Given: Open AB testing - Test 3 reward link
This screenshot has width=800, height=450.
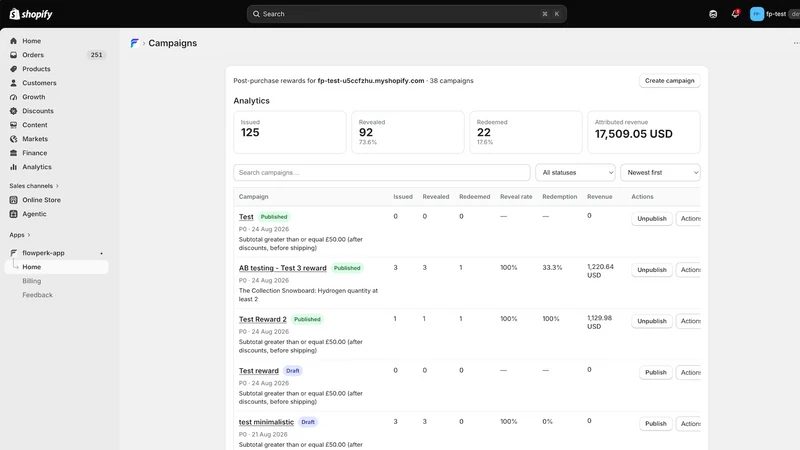Looking at the screenshot, I should 283,268.
